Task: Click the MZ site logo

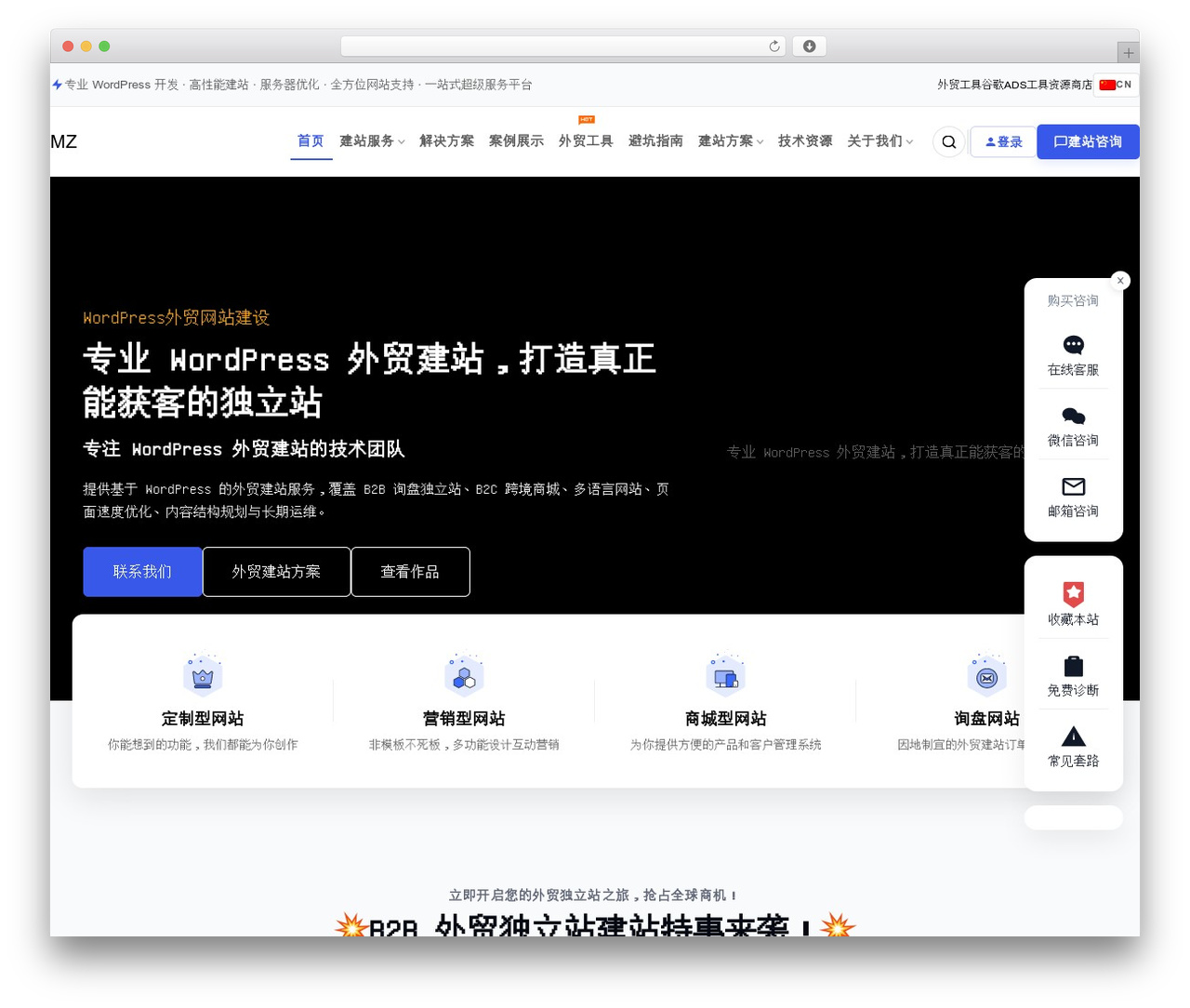Action: [x=64, y=141]
